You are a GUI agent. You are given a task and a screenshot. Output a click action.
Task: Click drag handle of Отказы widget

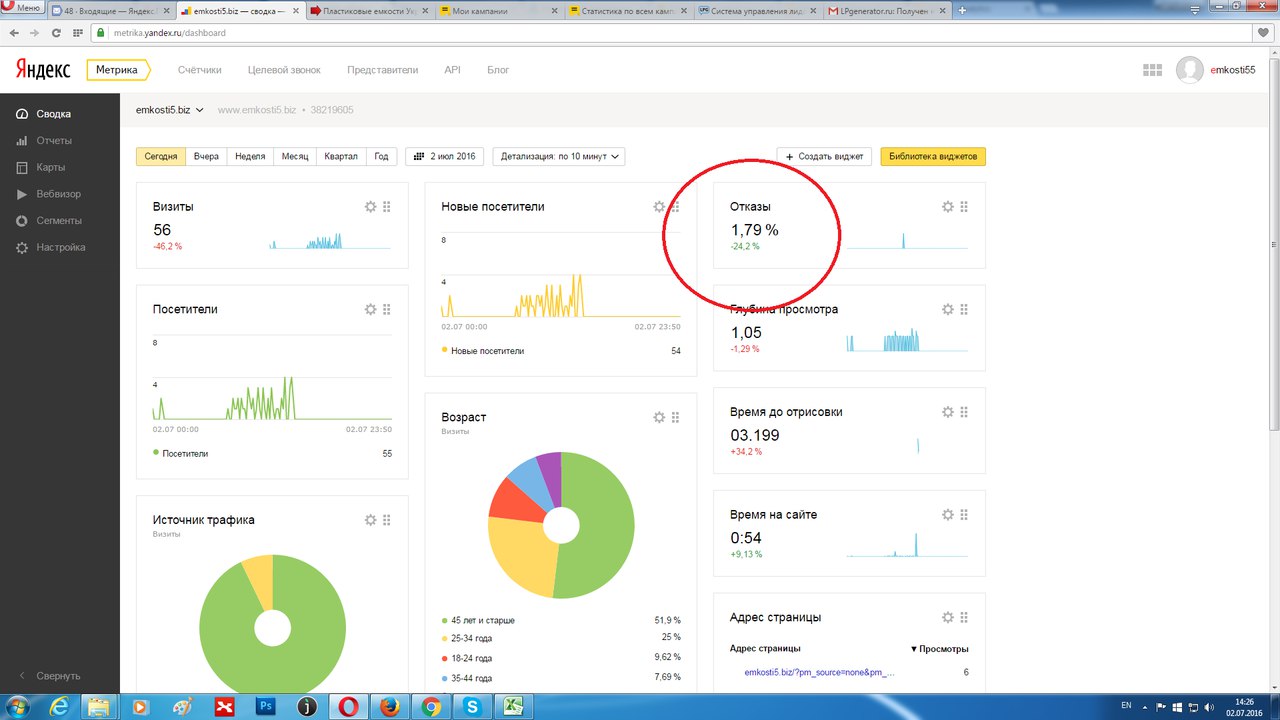pos(964,207)
